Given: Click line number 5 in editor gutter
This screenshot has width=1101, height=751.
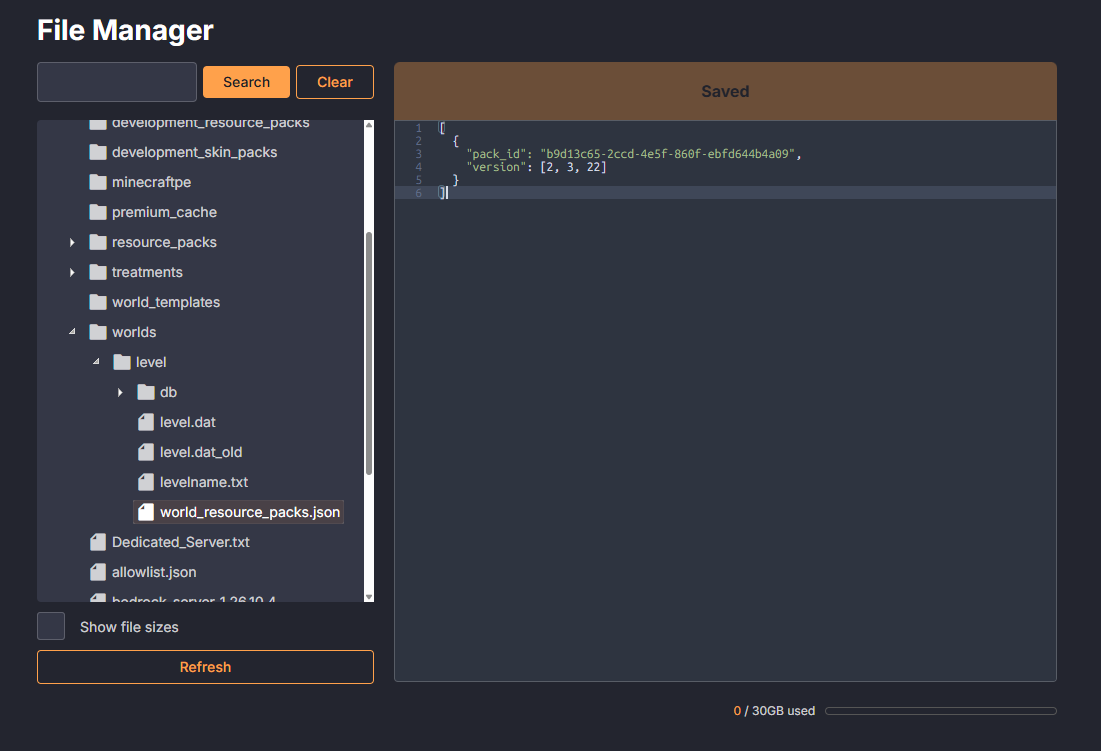Looking at the screenshot, I should point(418,180).
